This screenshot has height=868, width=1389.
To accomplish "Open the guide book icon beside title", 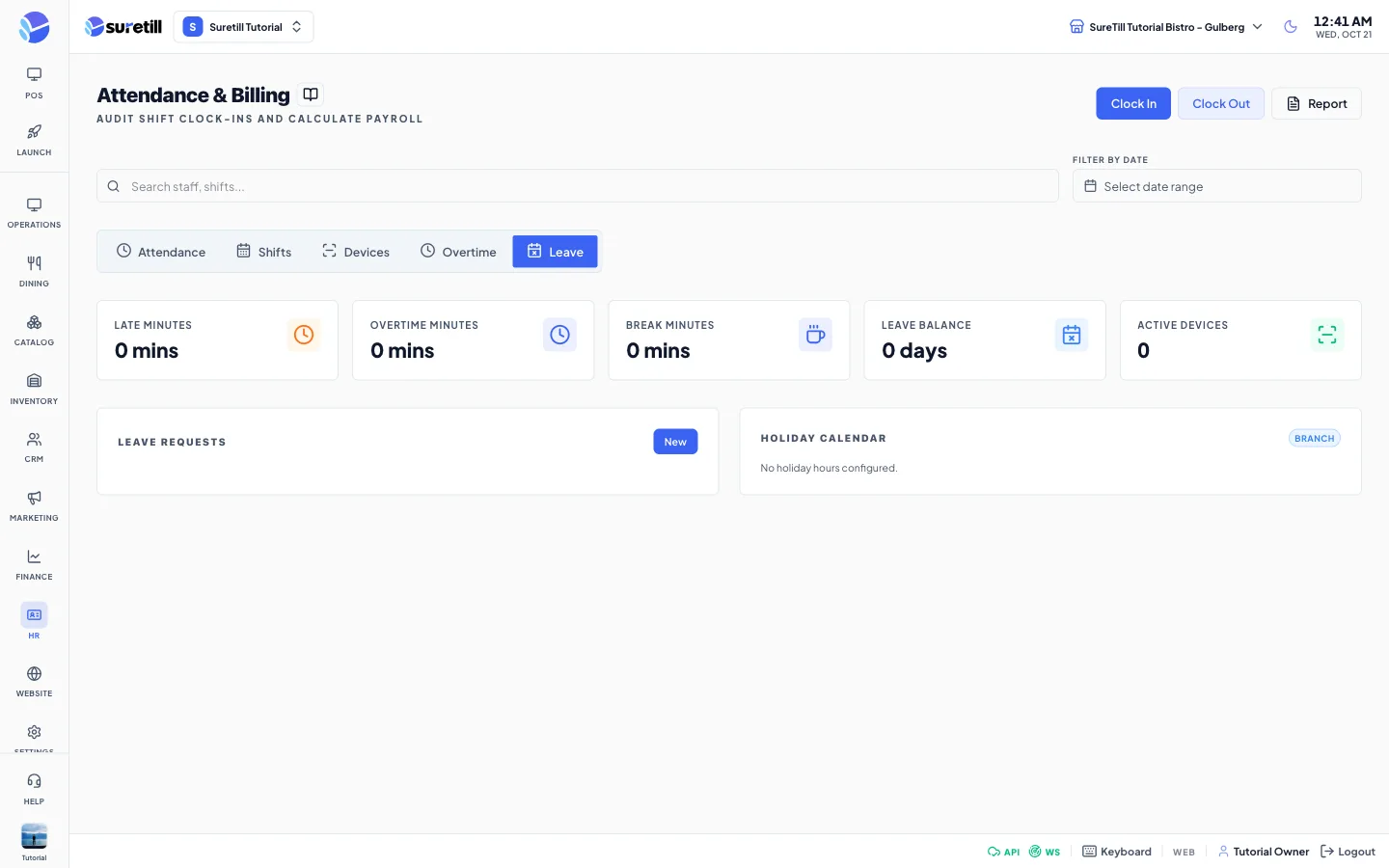I will tap(311, 95).
